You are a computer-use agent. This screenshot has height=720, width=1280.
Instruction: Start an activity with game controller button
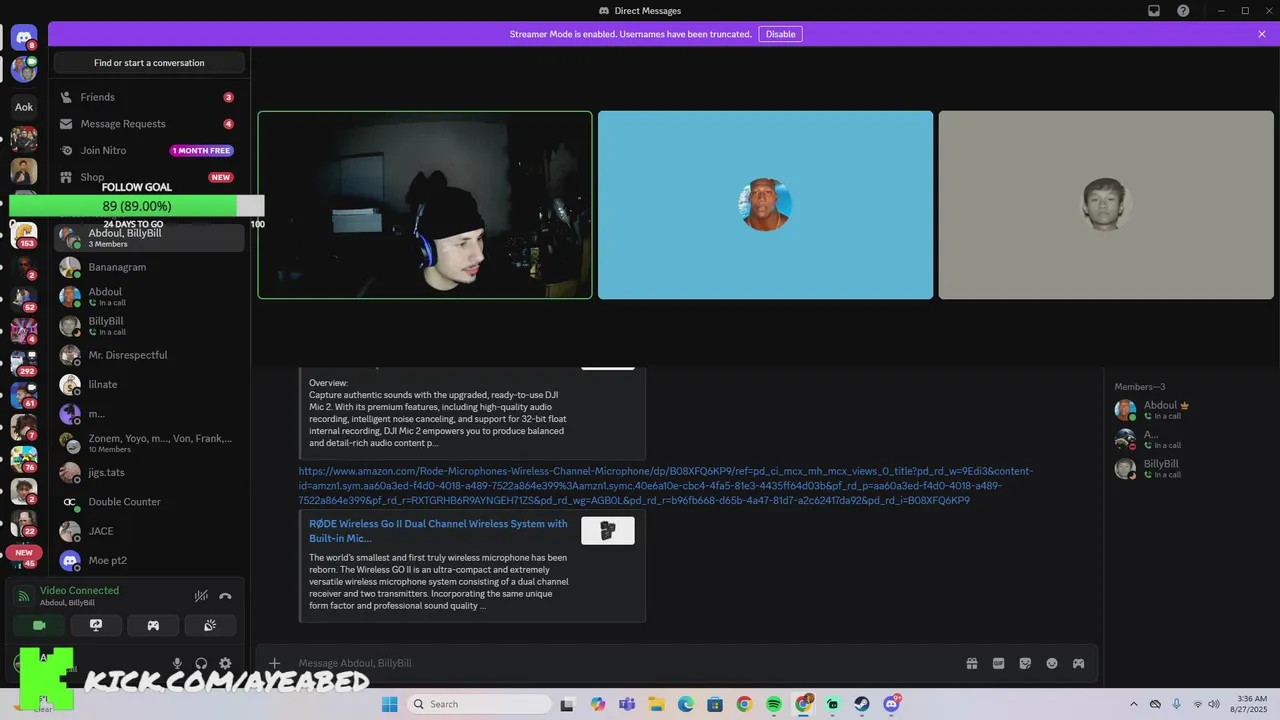point(153,625)
